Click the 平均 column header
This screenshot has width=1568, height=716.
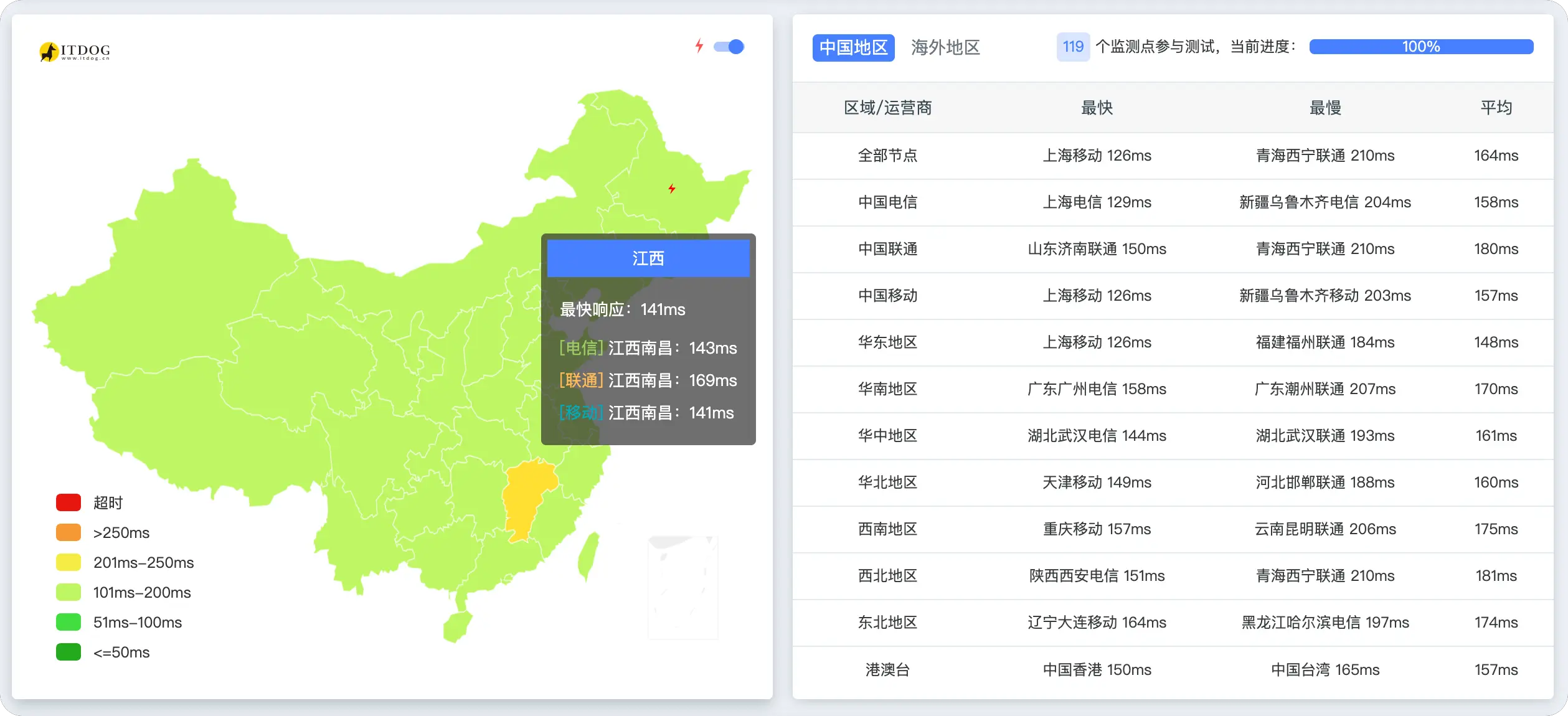coord(1496,108)
